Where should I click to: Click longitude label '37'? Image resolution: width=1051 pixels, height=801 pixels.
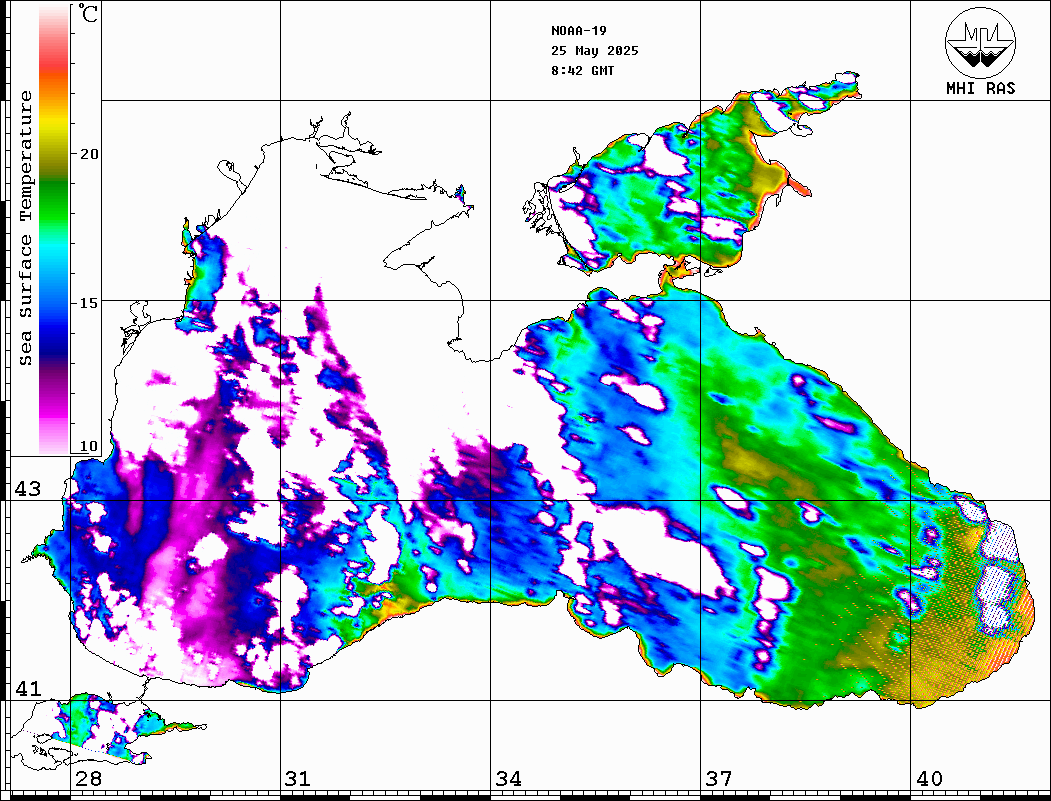tap(719, 779)
